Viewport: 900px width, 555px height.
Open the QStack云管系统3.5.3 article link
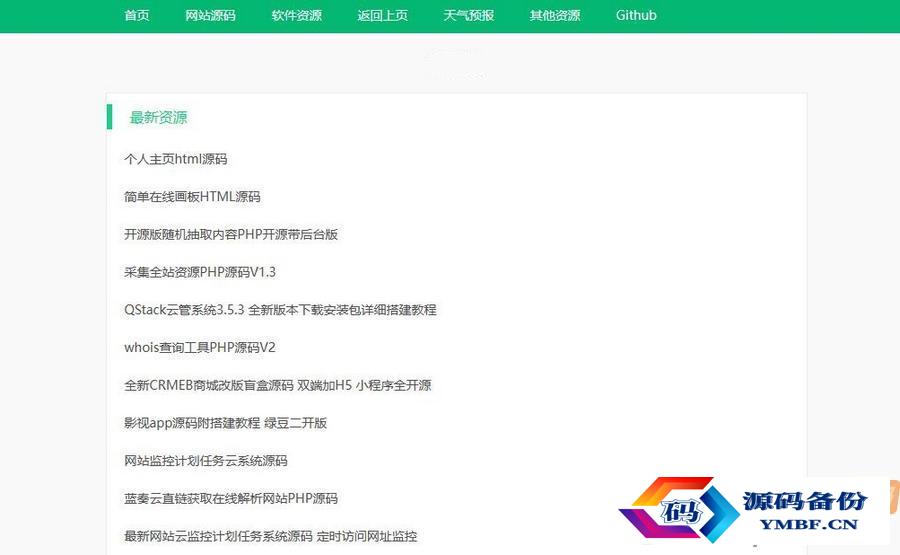(x=280, y=310)
